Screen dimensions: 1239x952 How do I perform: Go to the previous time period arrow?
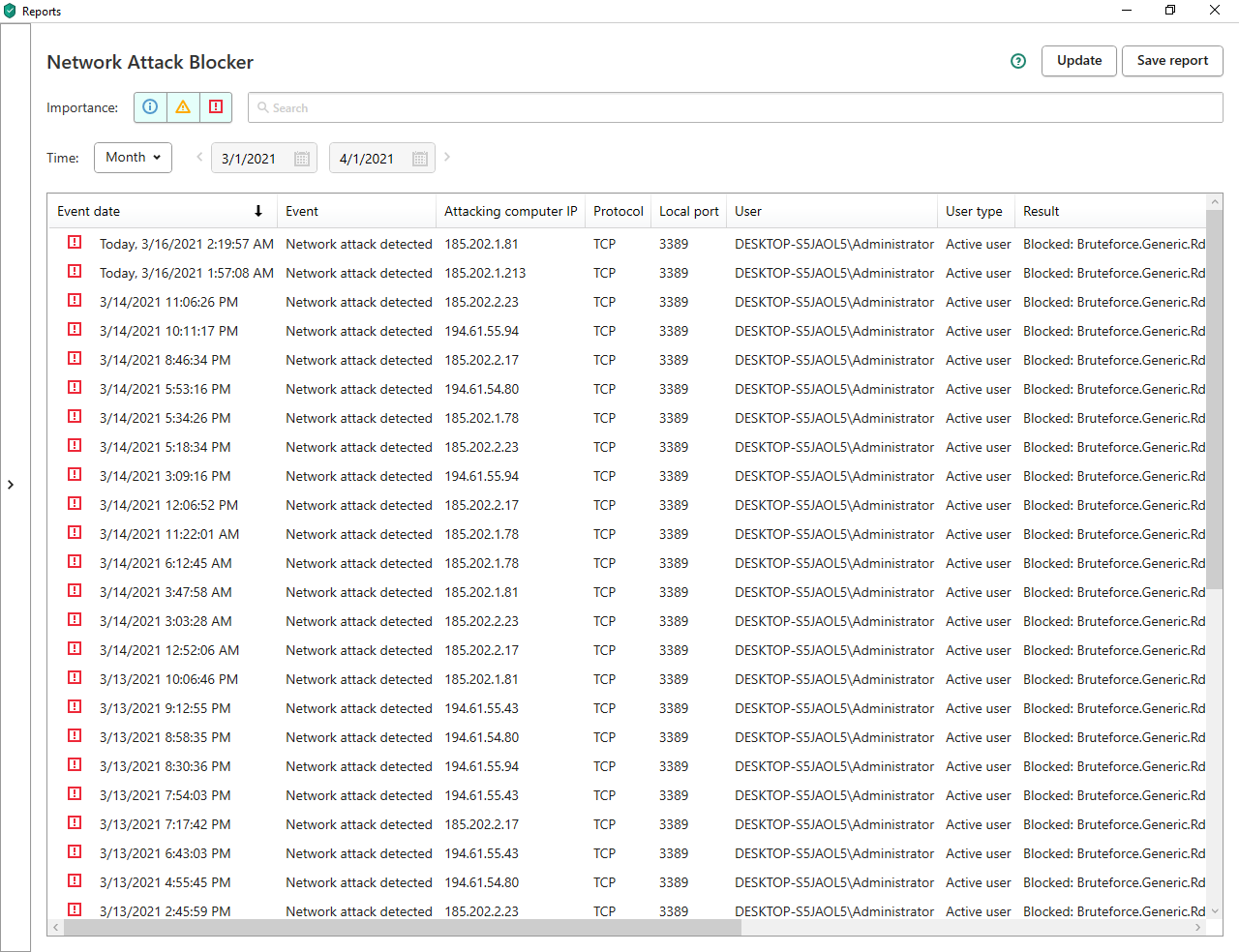199,157
